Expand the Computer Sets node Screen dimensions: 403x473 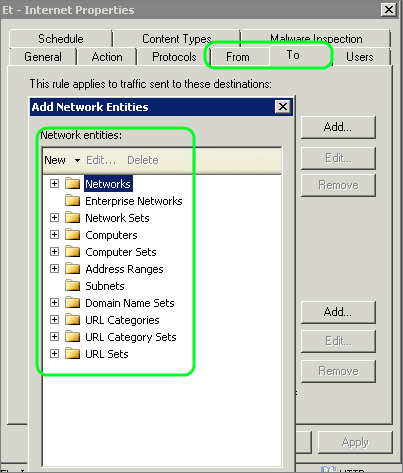pos(54,252)
